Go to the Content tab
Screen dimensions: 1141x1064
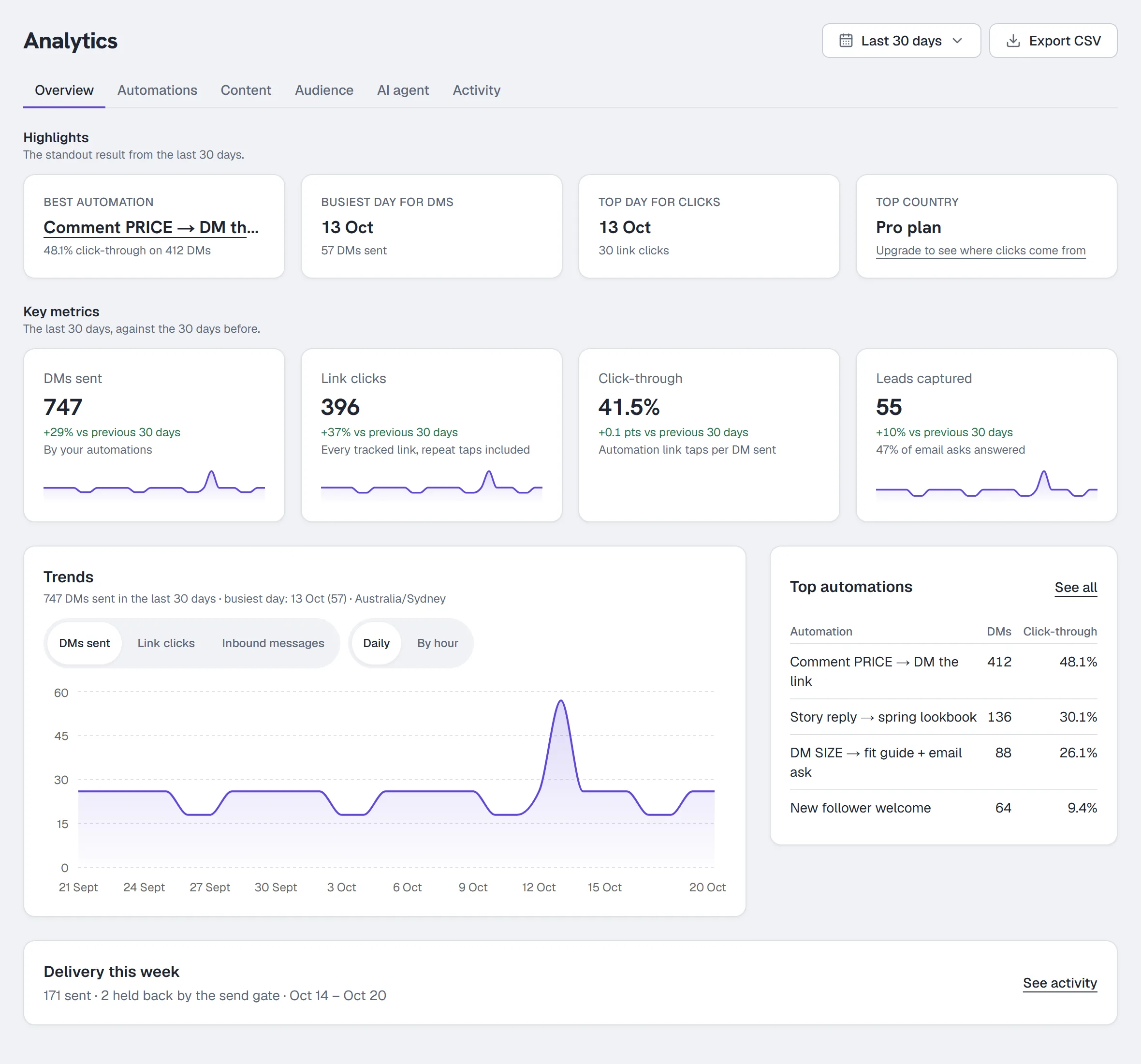click(246, 90)
